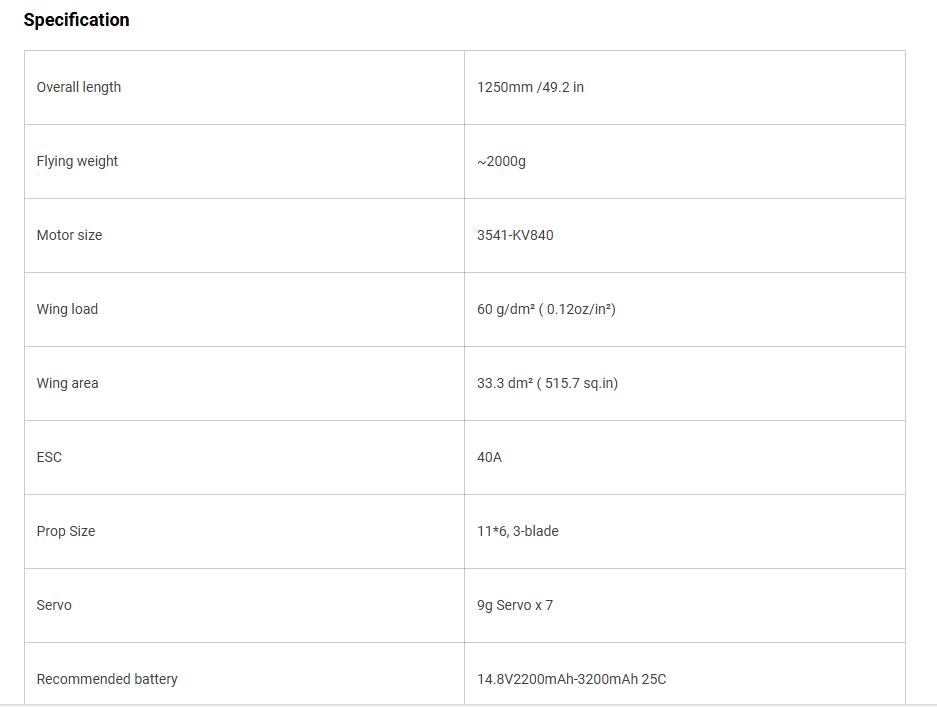
Task: Click the Flying weight row label
Action: coord(77,161)
